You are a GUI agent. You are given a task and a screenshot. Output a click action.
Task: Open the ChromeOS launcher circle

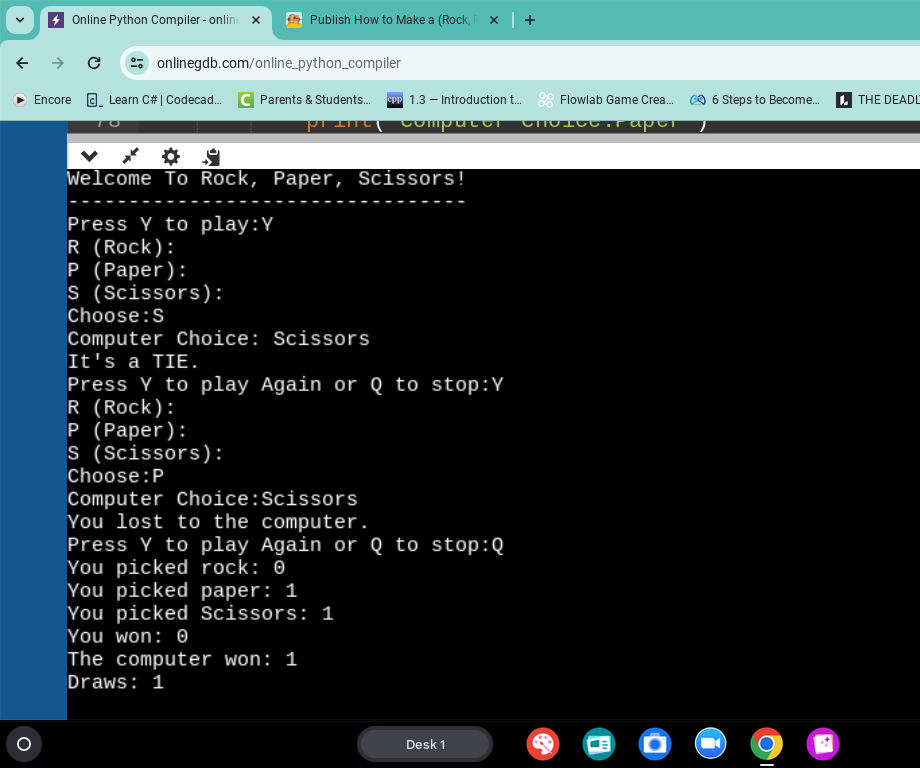24,744
